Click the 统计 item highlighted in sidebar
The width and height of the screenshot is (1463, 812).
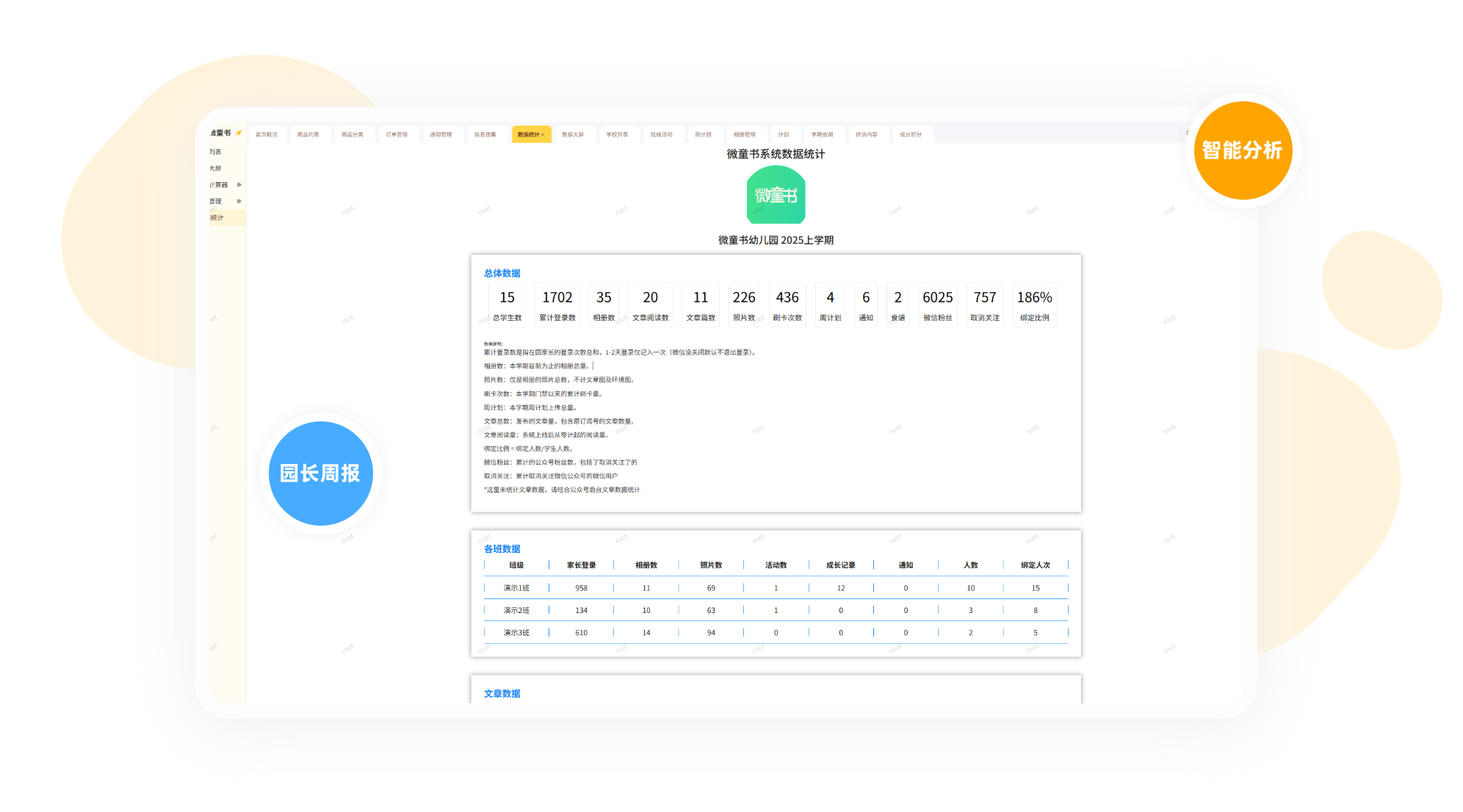(217, 217)
